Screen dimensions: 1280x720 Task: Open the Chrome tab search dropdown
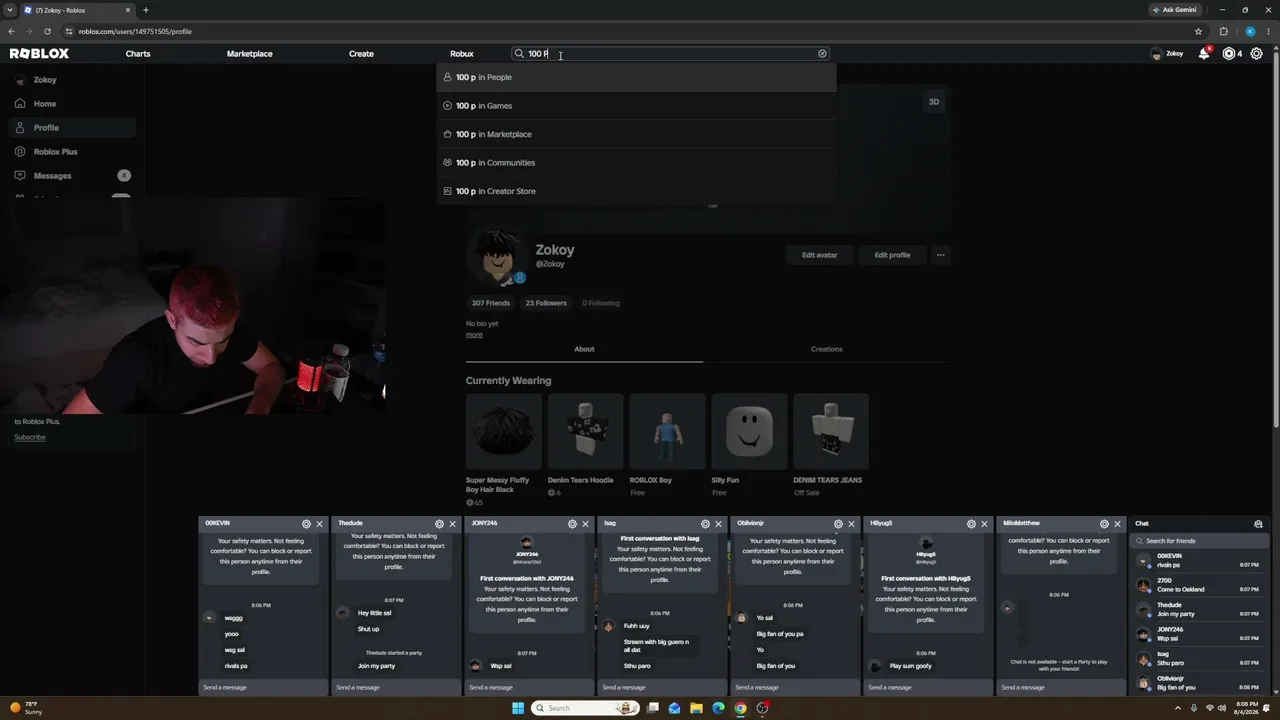point(10,10)
